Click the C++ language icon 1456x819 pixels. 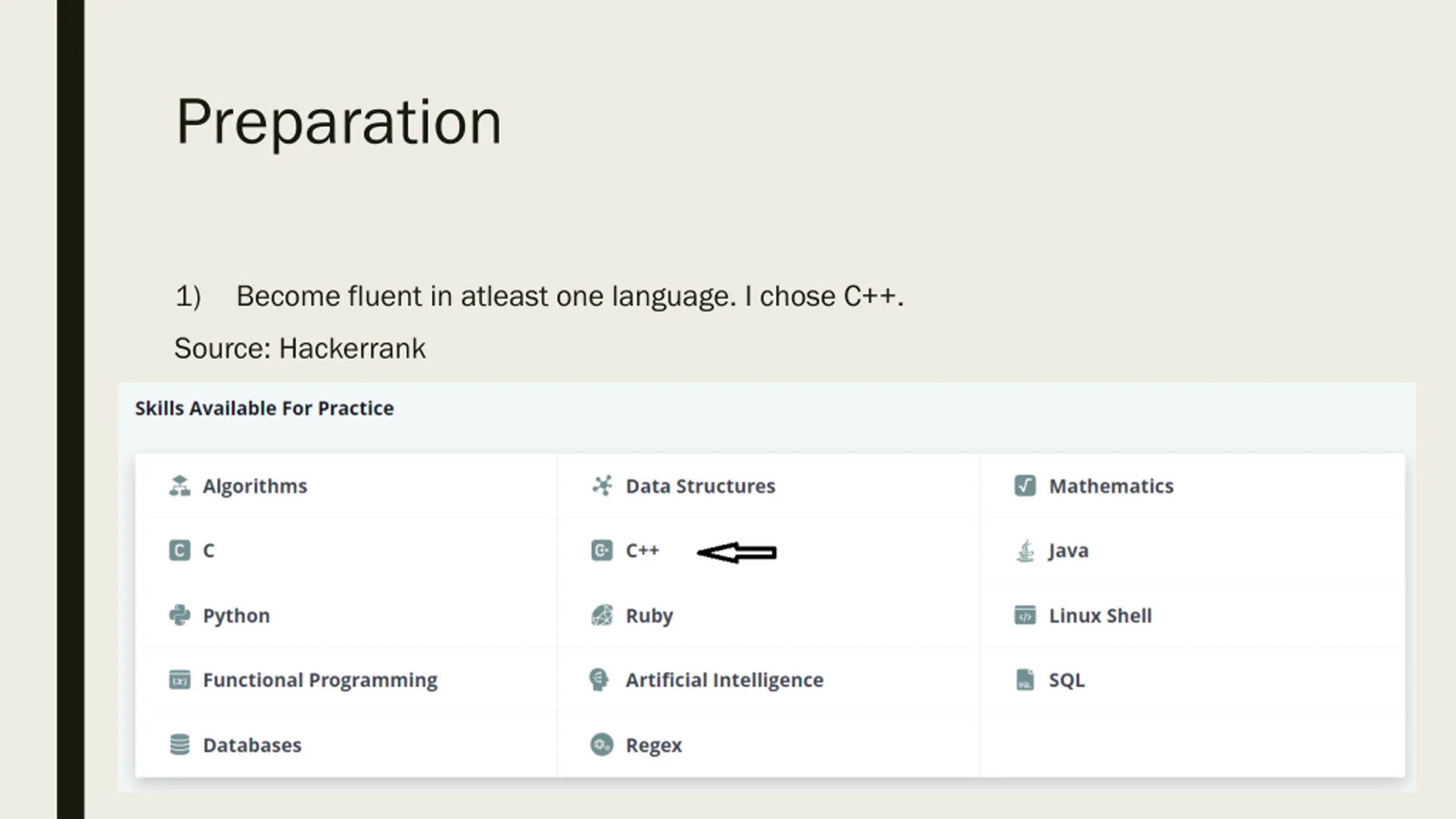[602, 551]
